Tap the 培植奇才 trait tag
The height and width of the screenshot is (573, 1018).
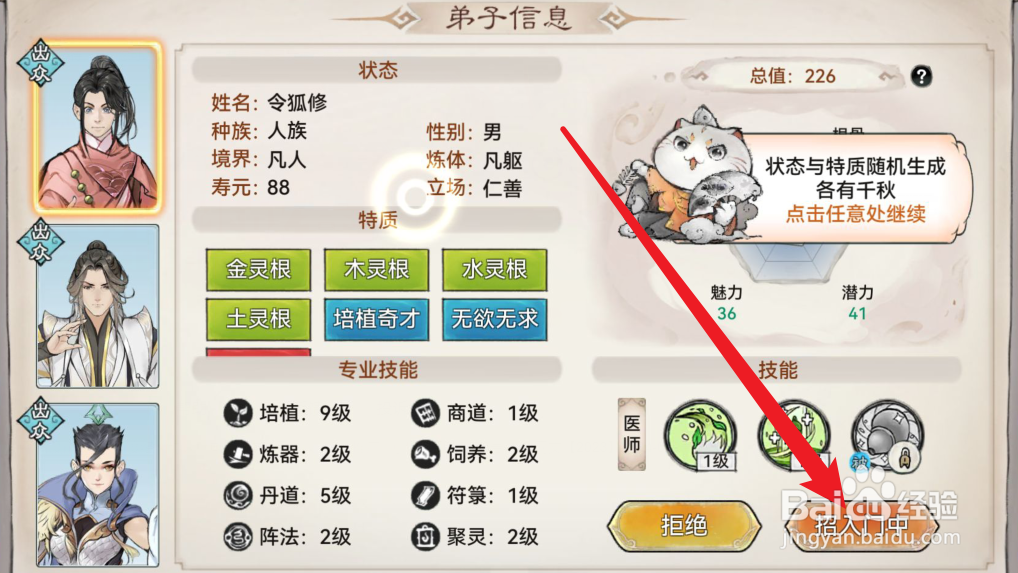(377, 319)
